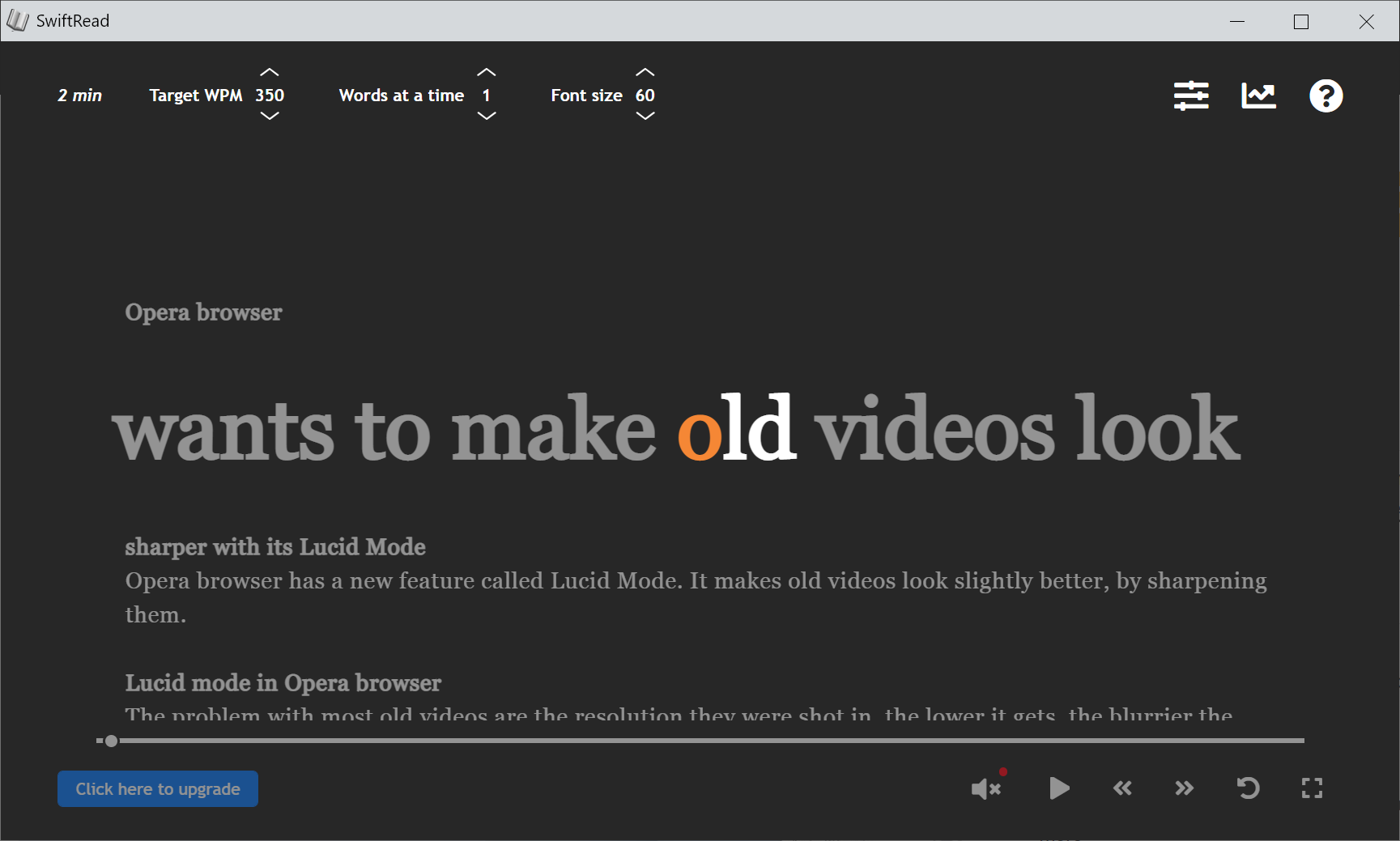Screen dimensions: 1400x841
Task: Enter fullscreen mode with the corners icon
Action: coord(1312,788)
